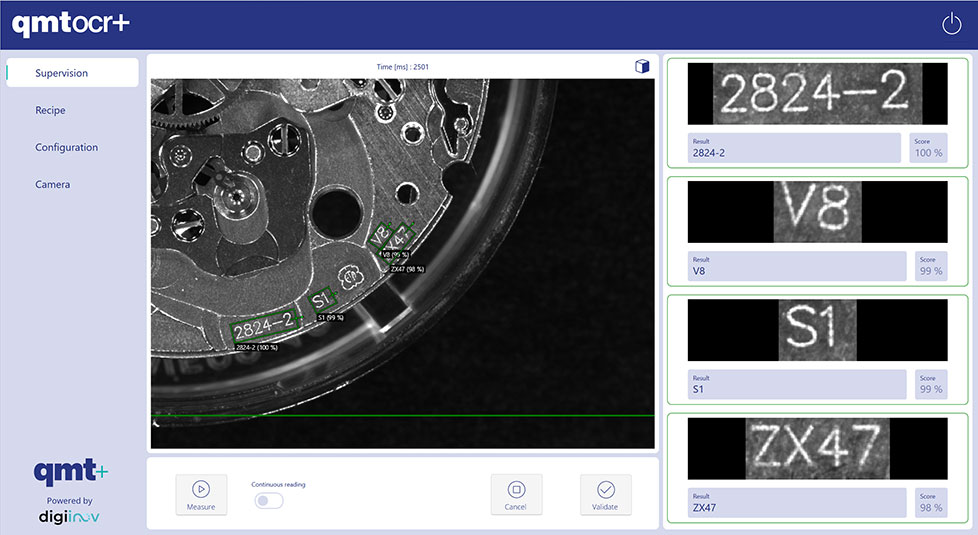Toggle the Continuous reading switch
The width and height of the screenshot is (978, 535).
point(267,500)
